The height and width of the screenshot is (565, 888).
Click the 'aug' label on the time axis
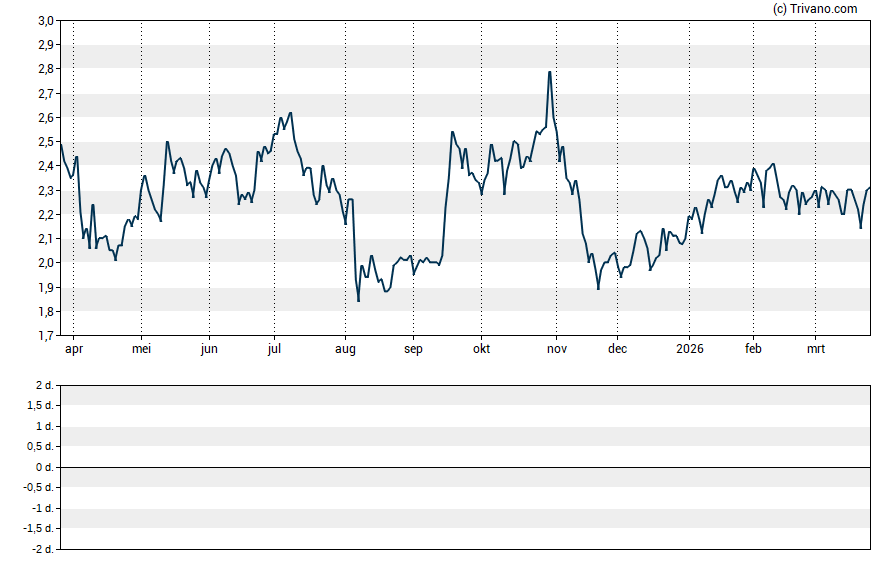[345, 349]
